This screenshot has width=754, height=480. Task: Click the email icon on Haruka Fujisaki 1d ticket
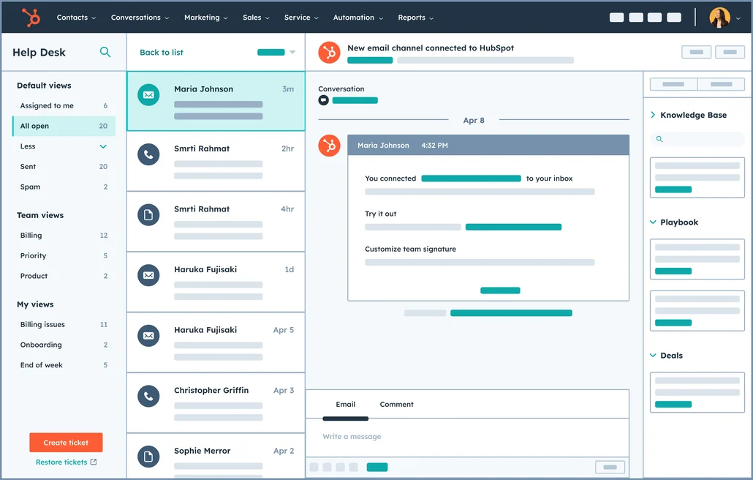[x=149, y=275]
